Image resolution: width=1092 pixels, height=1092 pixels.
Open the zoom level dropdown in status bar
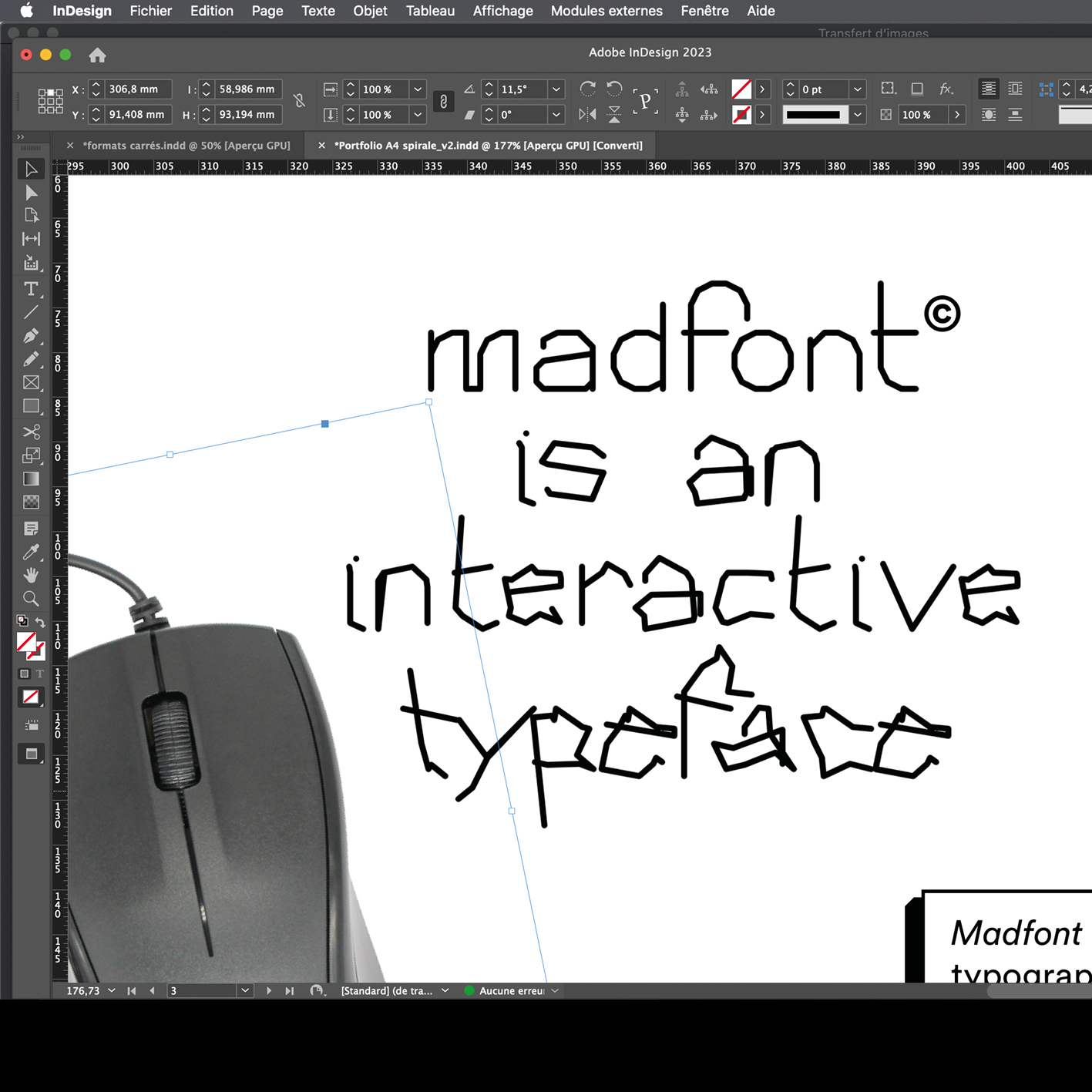[x=112, y=991]
